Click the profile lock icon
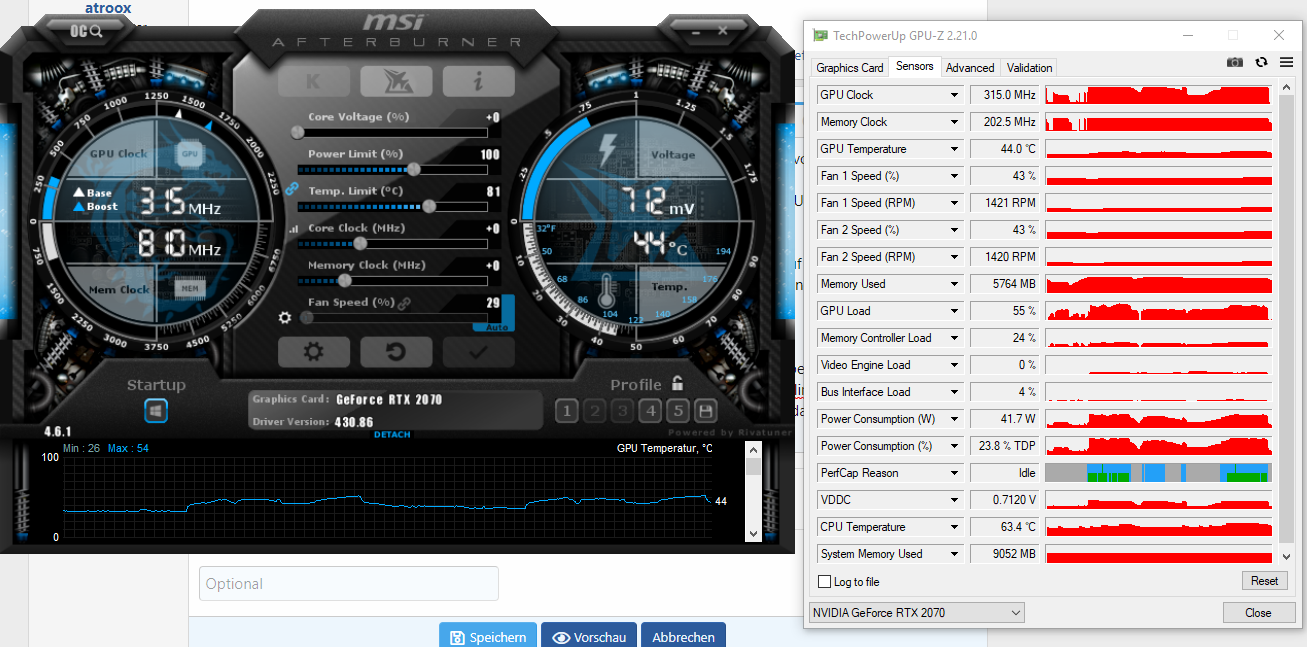This screenshot has height=647, width=1307. pyautogui.click(x=678, y=383)
